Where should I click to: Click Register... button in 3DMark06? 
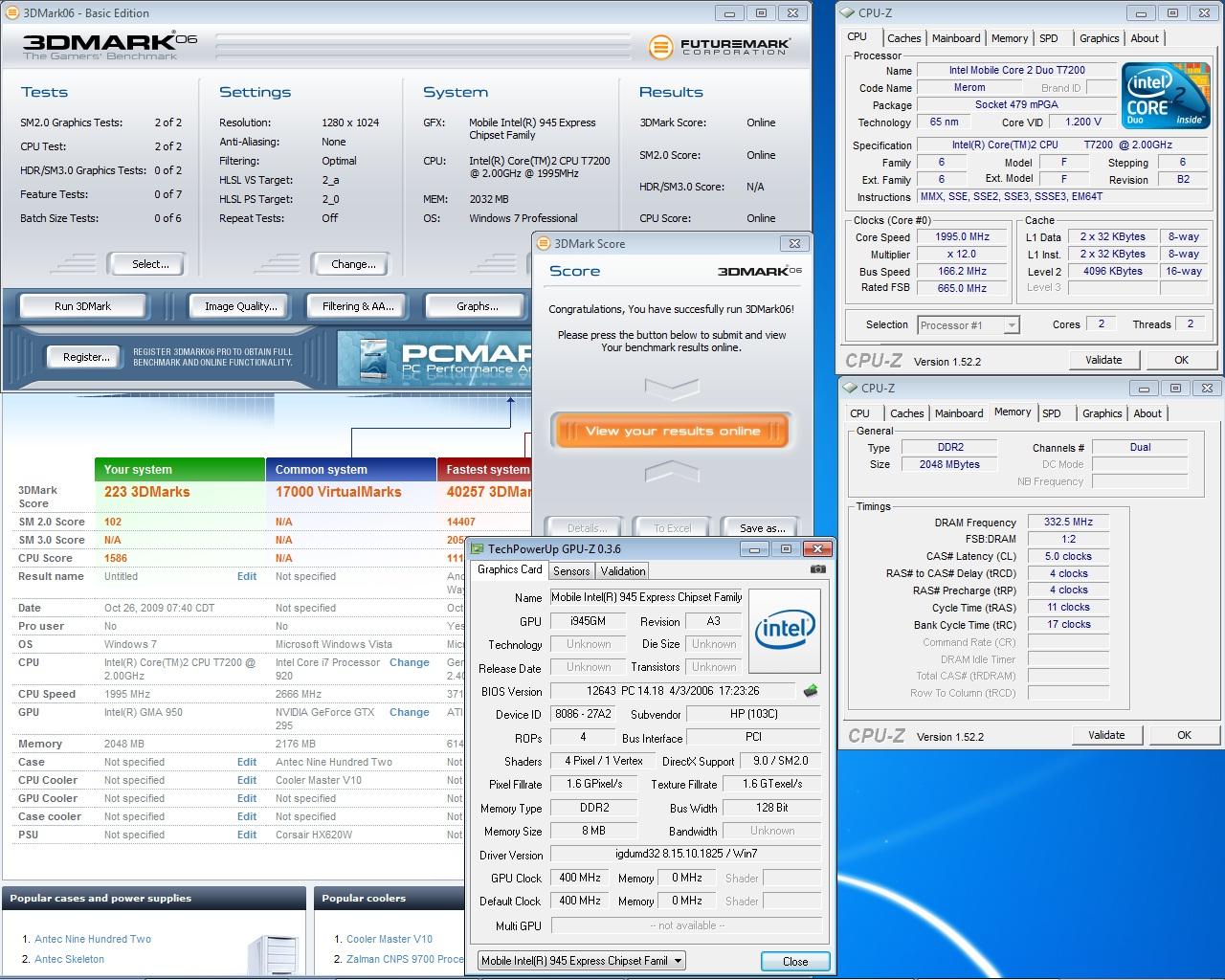pos(86,357)
